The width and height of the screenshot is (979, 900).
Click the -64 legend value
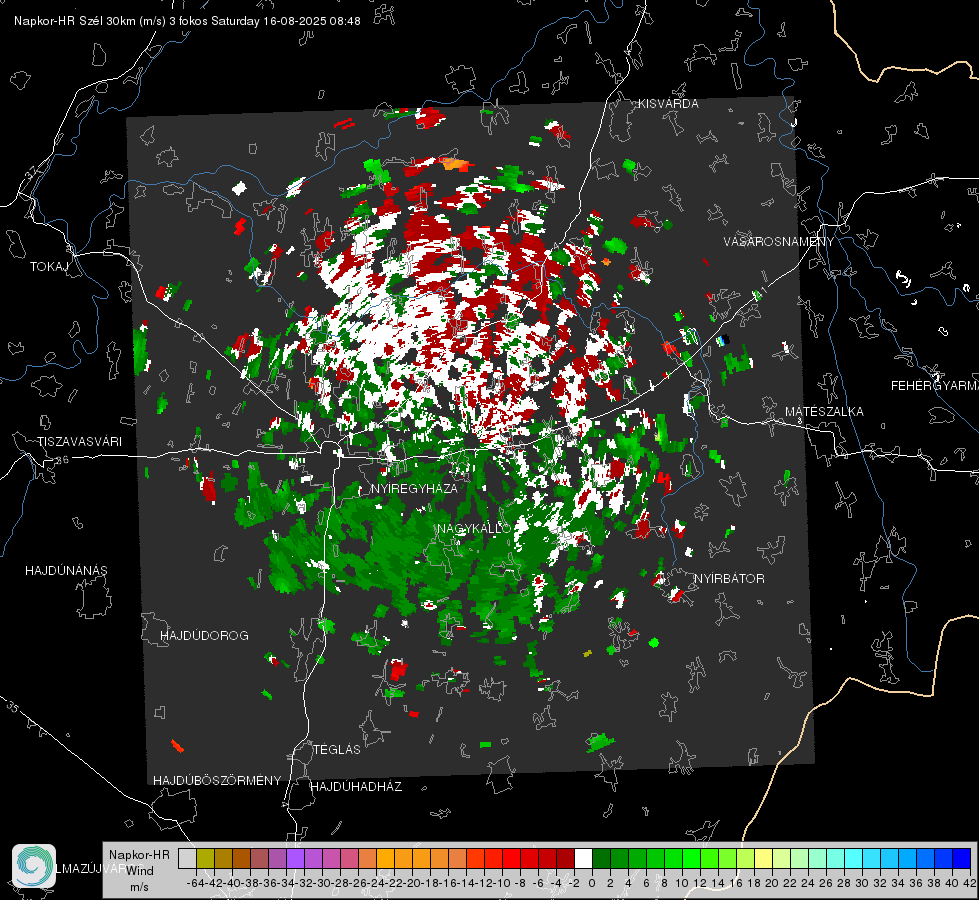[195, 884]
